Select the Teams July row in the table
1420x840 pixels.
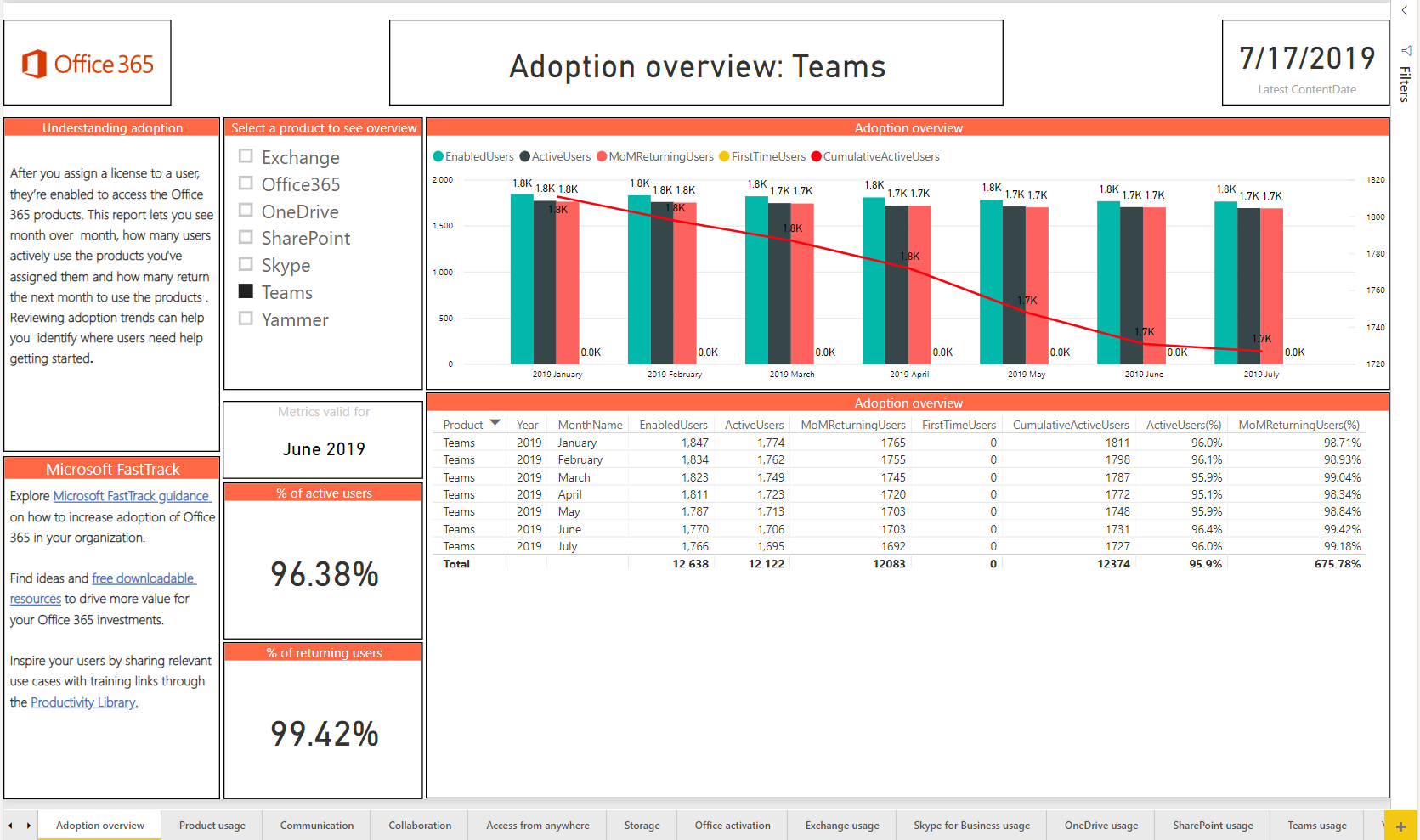point(595,546)
